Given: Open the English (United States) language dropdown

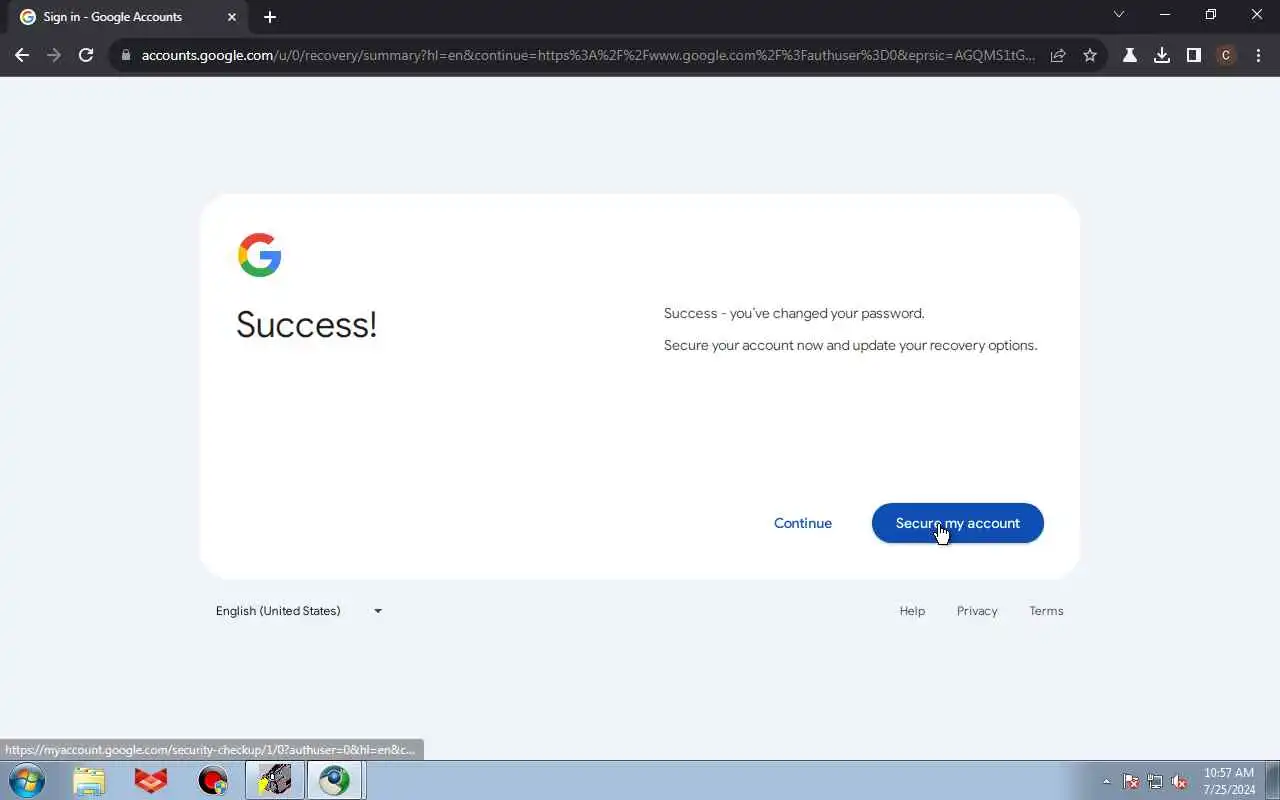Looking at the screenshot, I should [299, 611].
